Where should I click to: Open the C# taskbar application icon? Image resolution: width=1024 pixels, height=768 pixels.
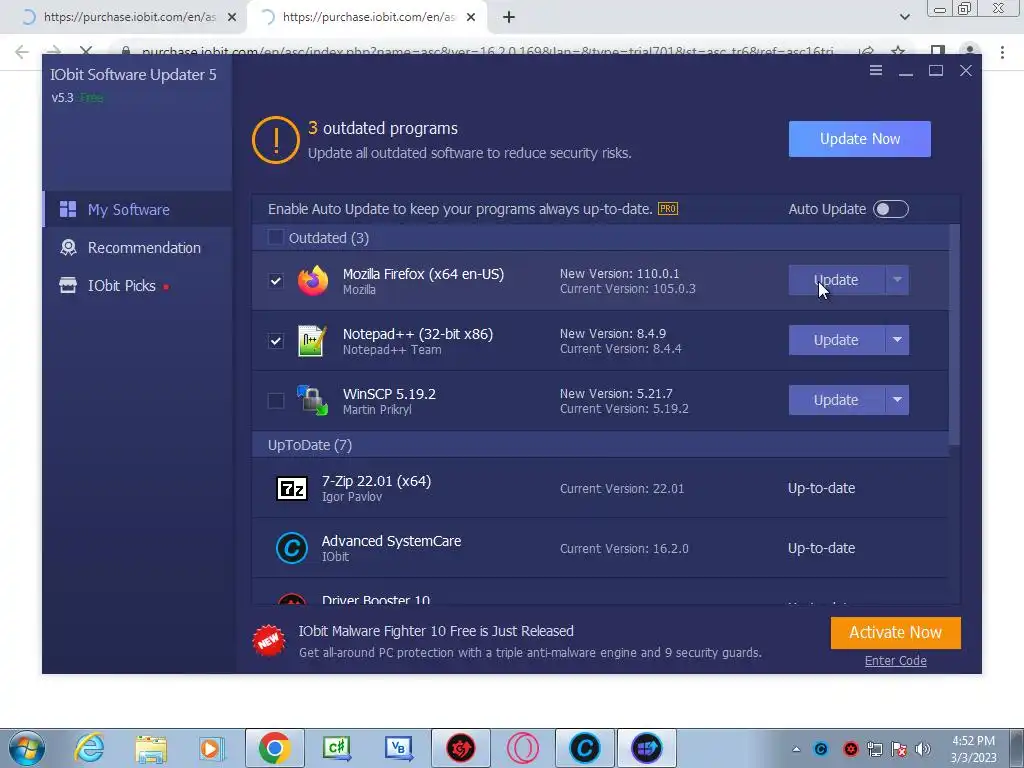point(336,748)
